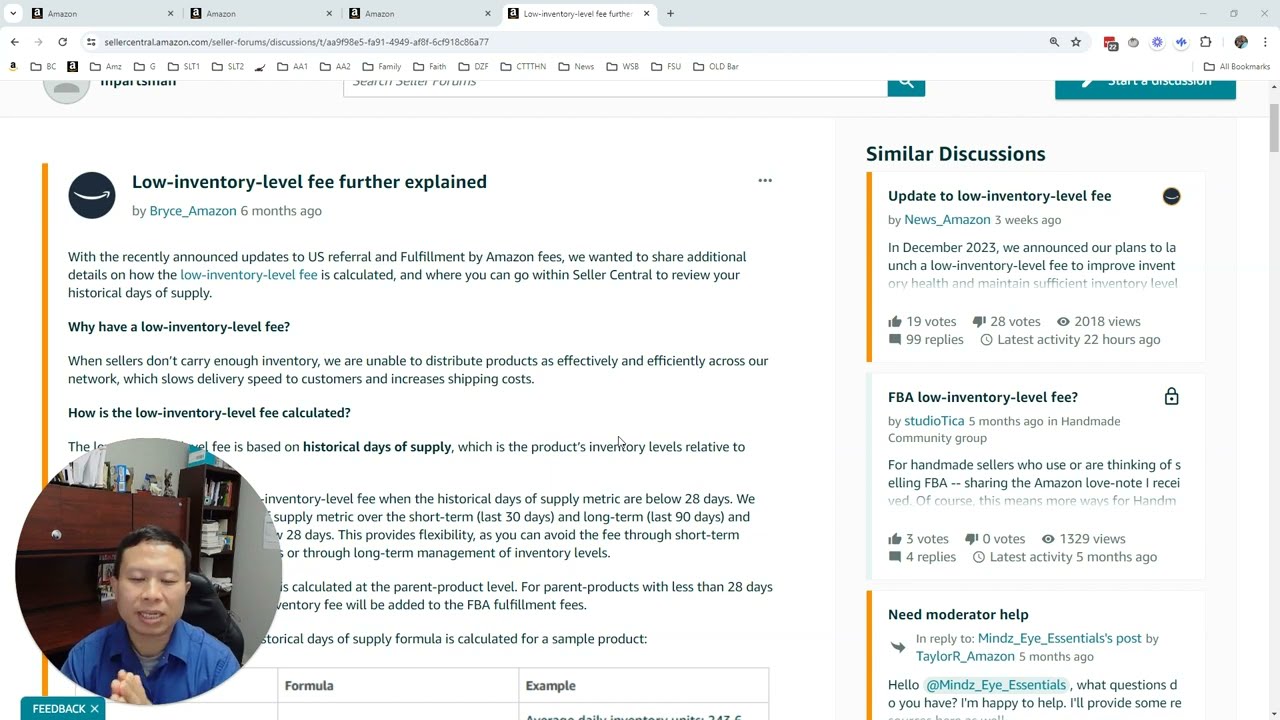Close the FEEDBACK tab with the X
This screenshot has height=720, width=1280.
click(x=94, y=709)
